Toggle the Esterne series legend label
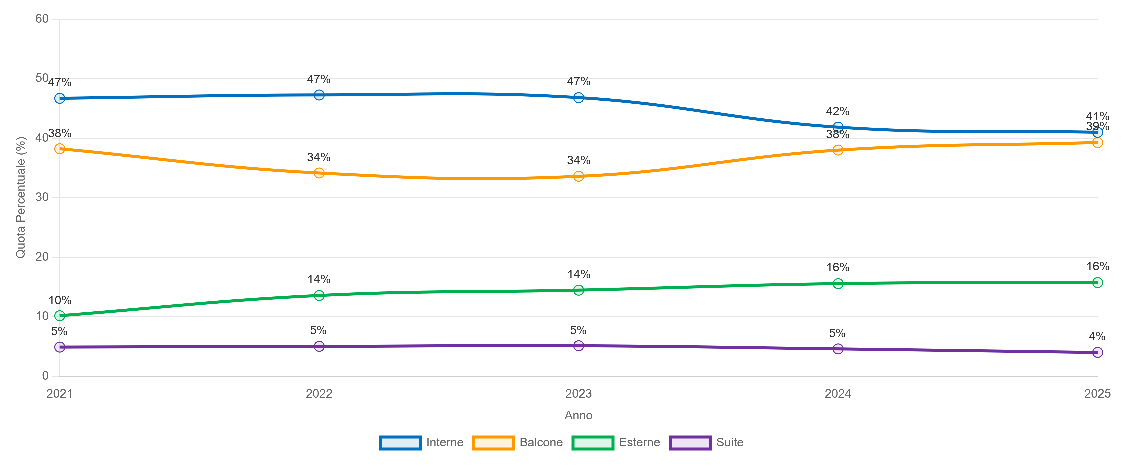The width and height of the screenshot is (1127, 471). pyautogui.click(x=640, y=442)
